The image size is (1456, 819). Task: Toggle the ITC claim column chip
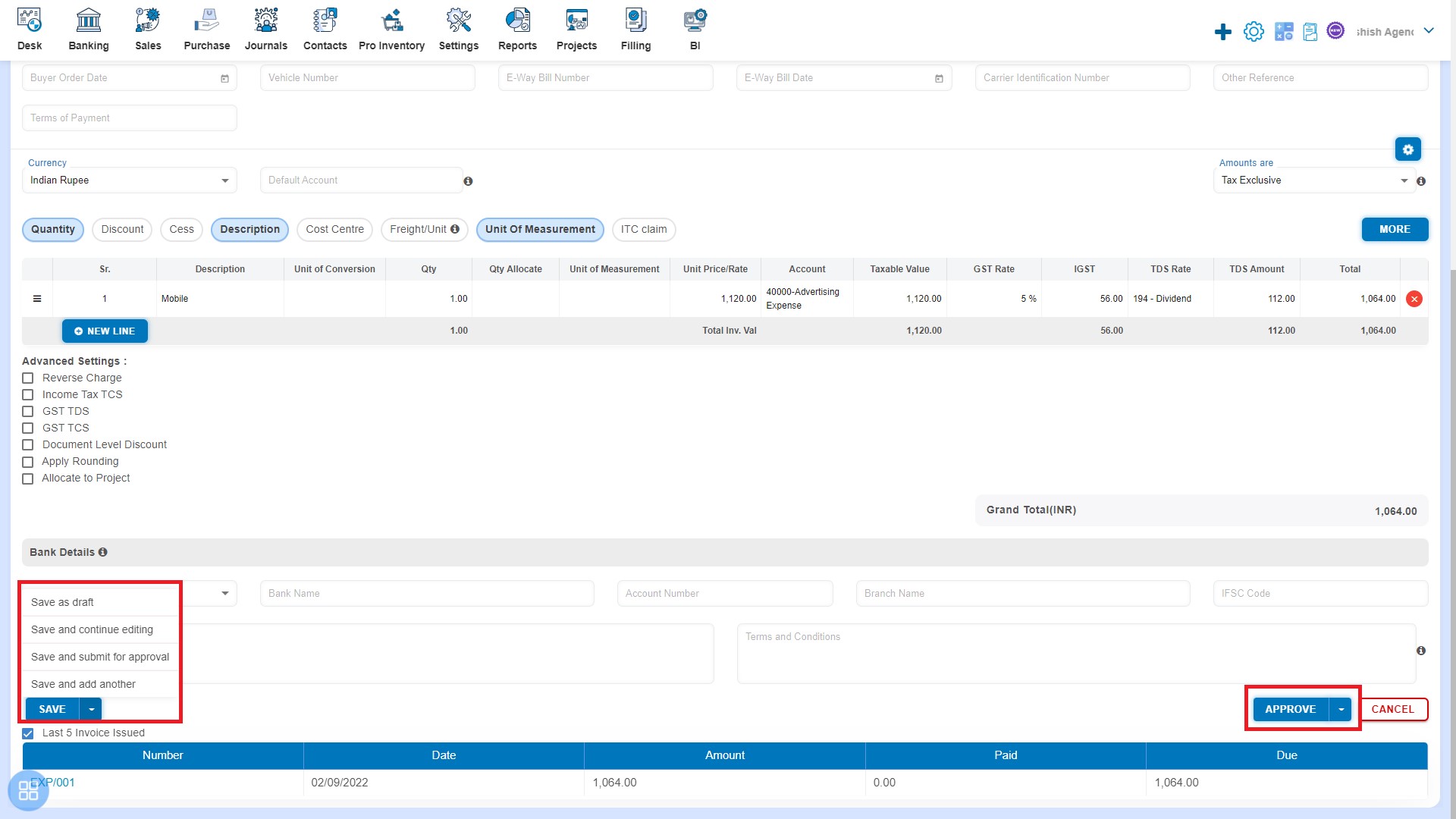644,230
